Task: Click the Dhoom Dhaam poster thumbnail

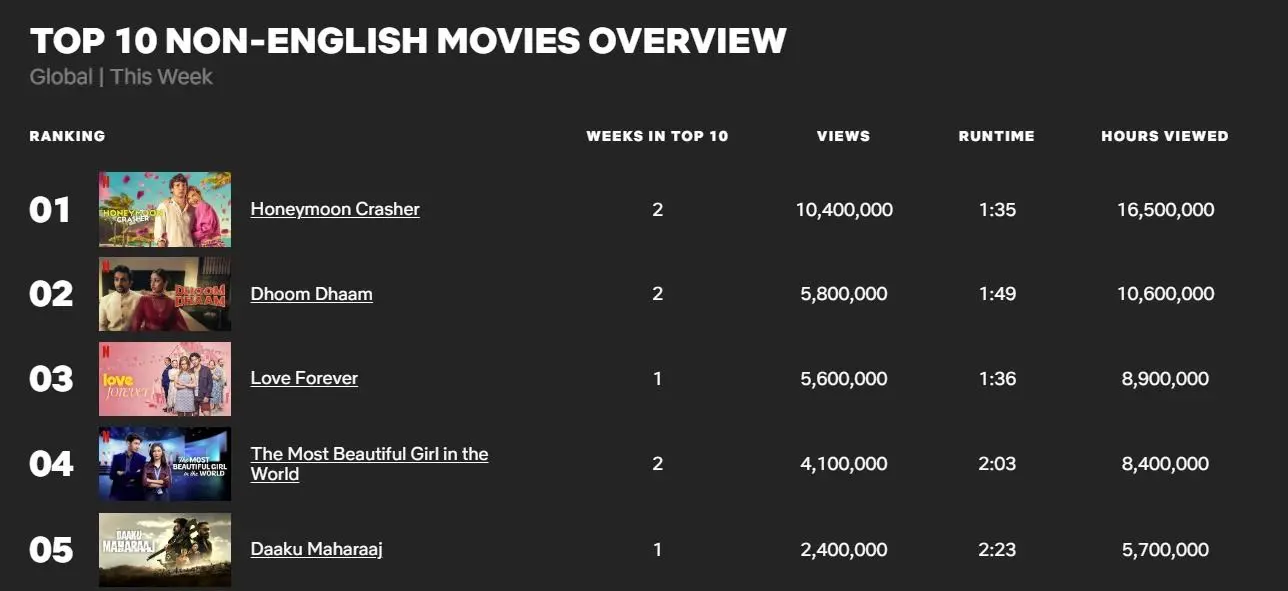Action: (165, 294)
